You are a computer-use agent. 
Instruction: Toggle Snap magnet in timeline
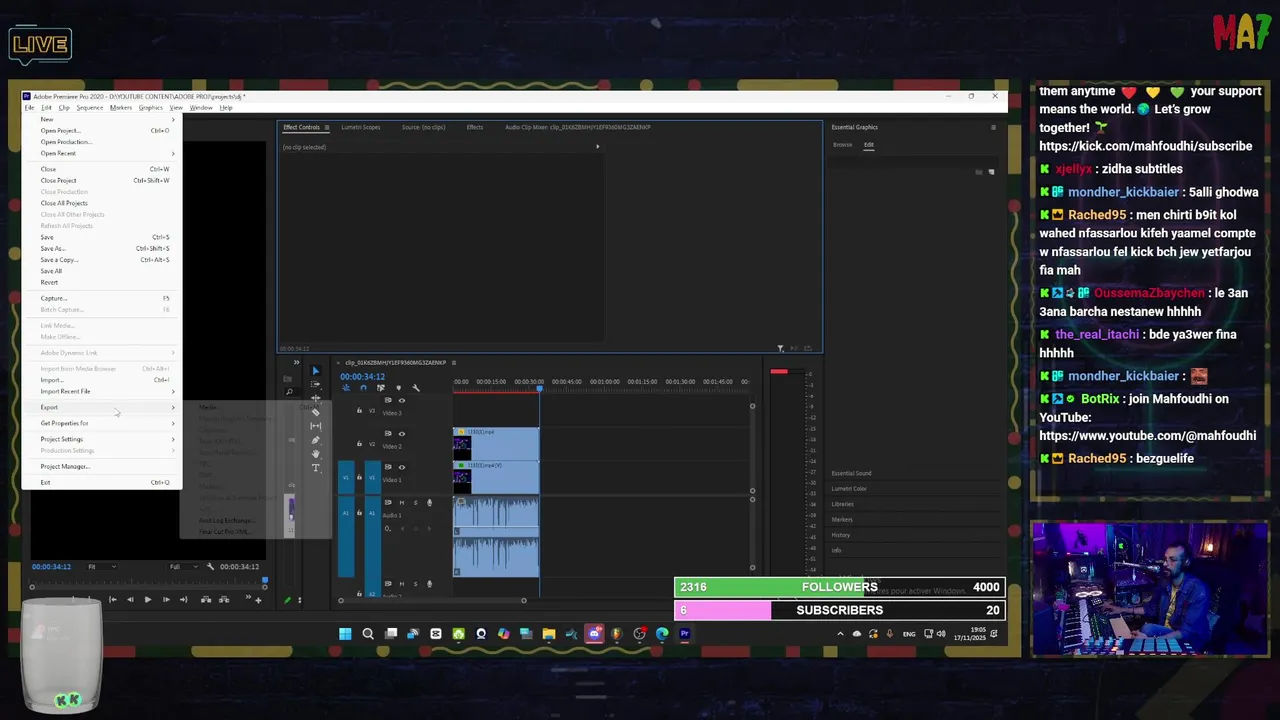[x=363, y=388]
